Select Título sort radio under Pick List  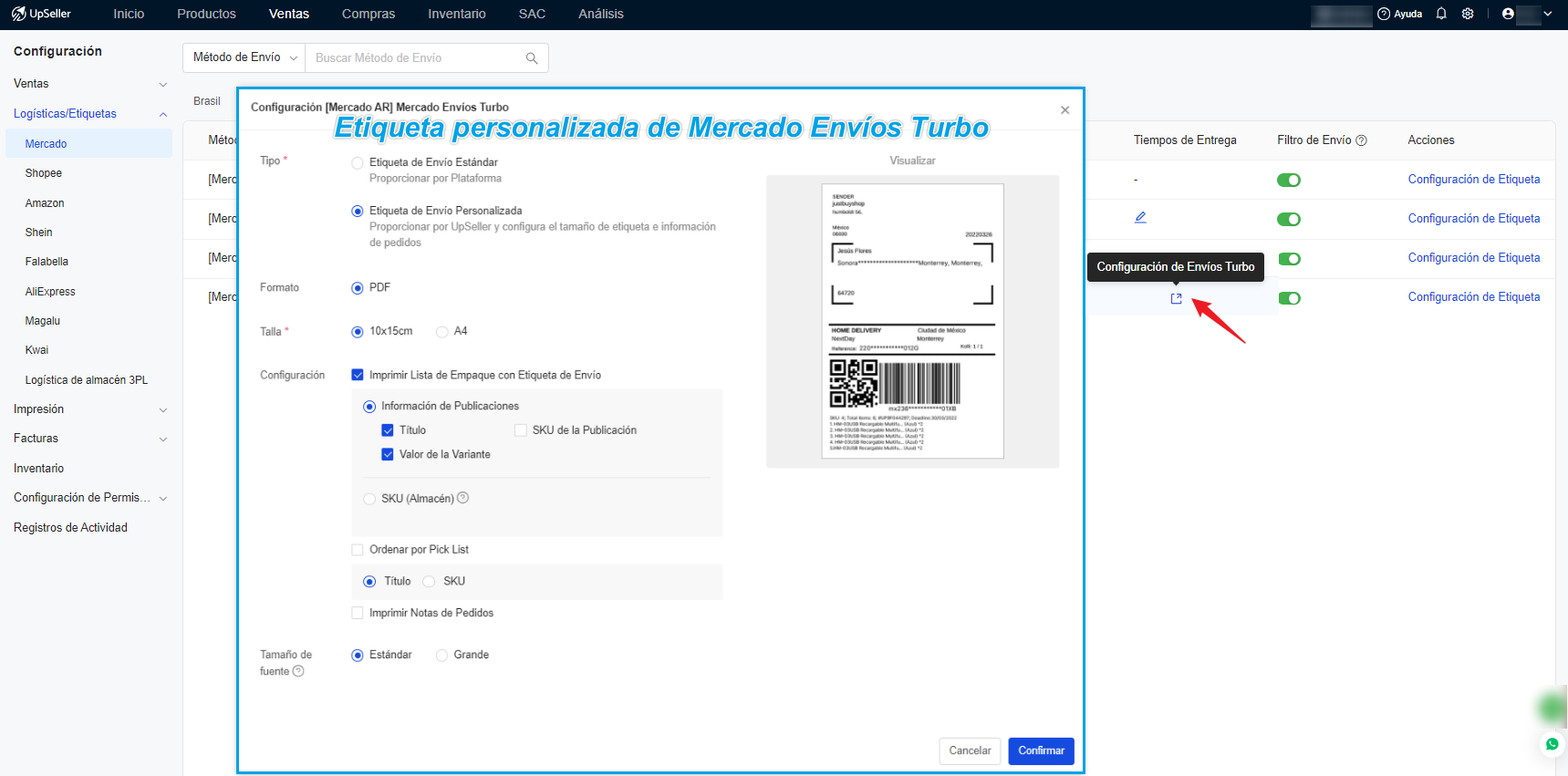pos(369,582)
